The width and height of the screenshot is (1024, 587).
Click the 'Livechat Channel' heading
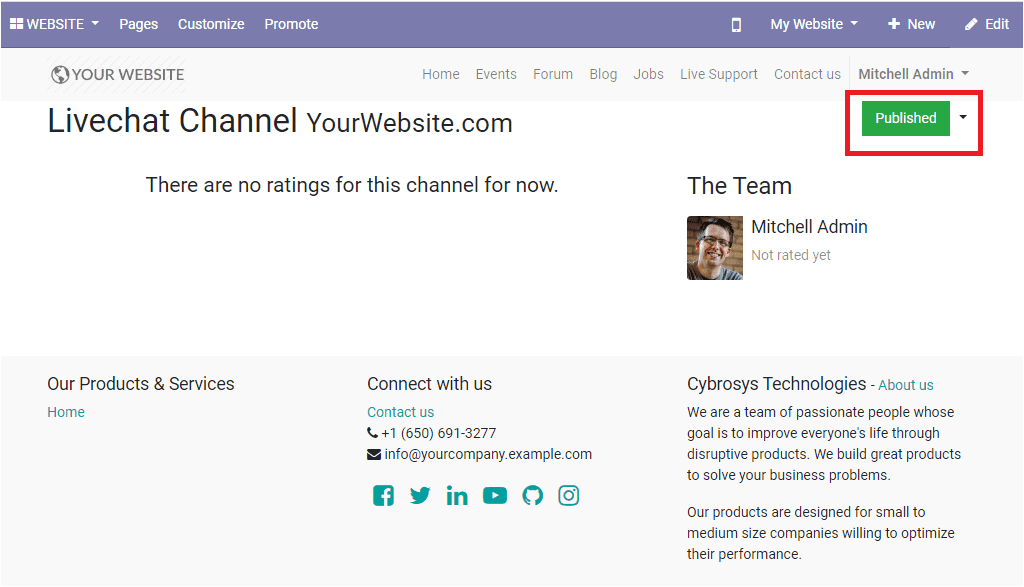pyautogui.click(x=172, y=121)
